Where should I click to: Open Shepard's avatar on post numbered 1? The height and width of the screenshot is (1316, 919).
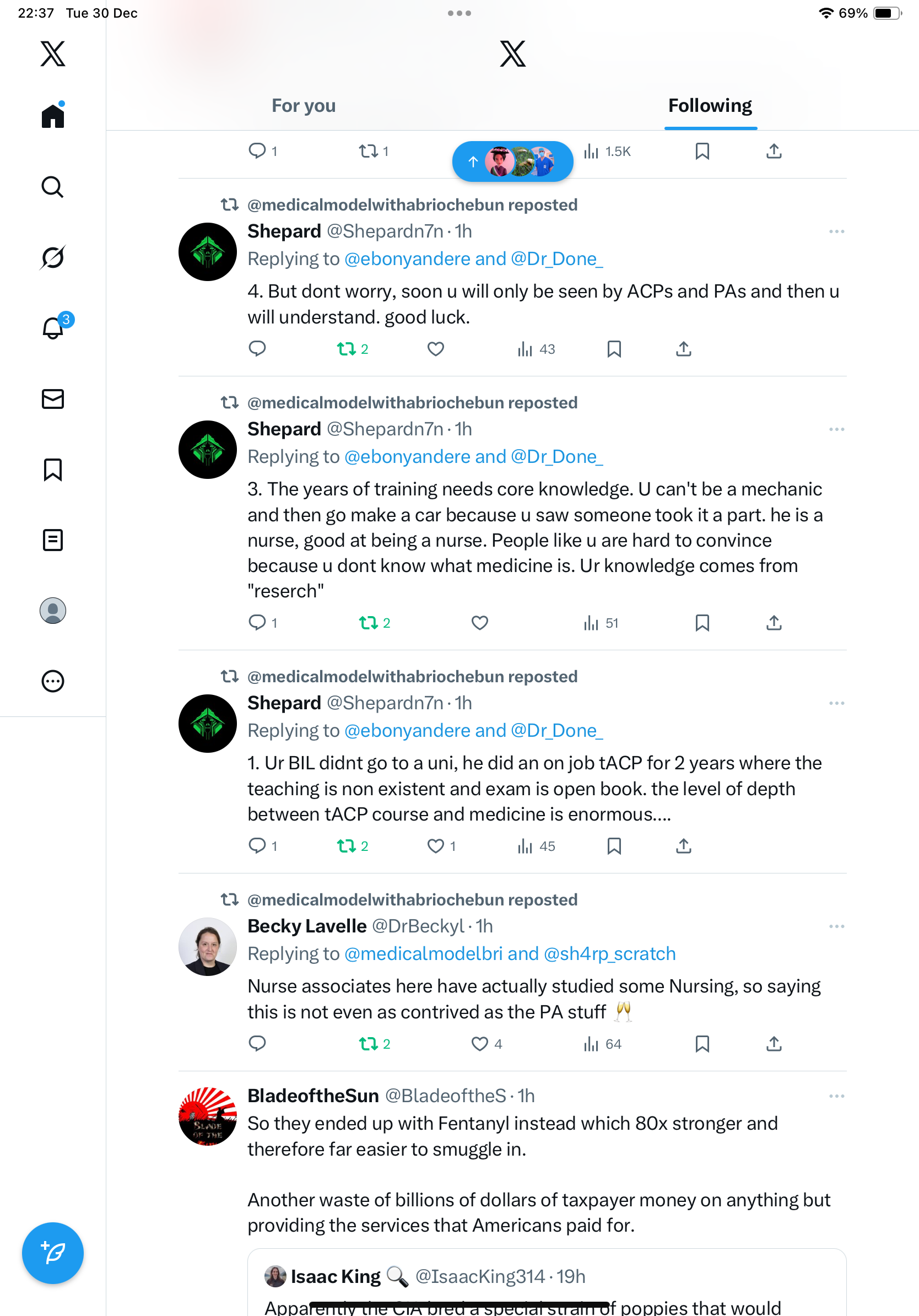[207, 724]
